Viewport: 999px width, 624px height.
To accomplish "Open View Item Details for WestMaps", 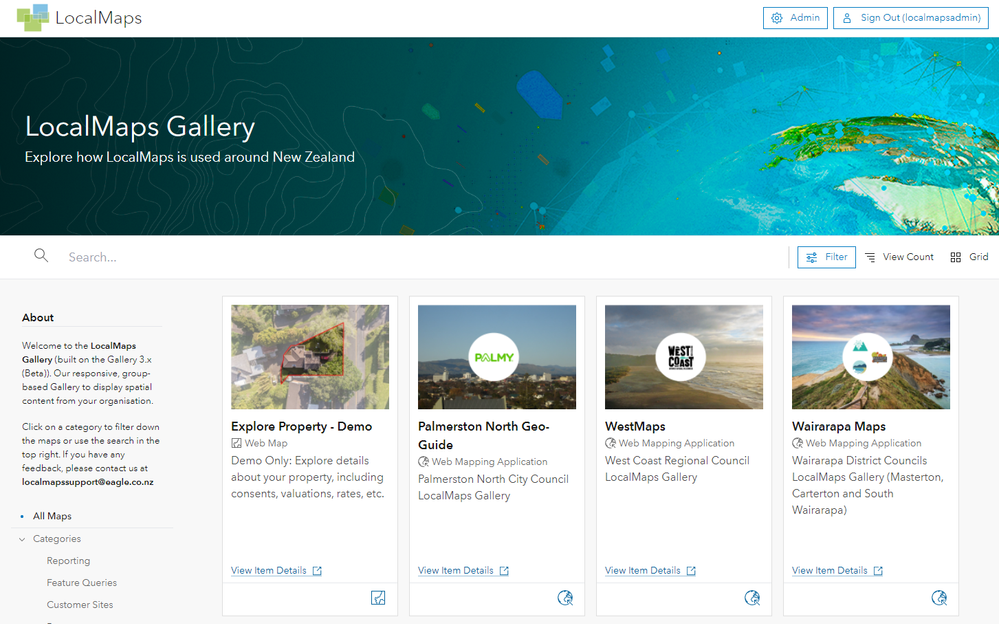I will (643, 570).
